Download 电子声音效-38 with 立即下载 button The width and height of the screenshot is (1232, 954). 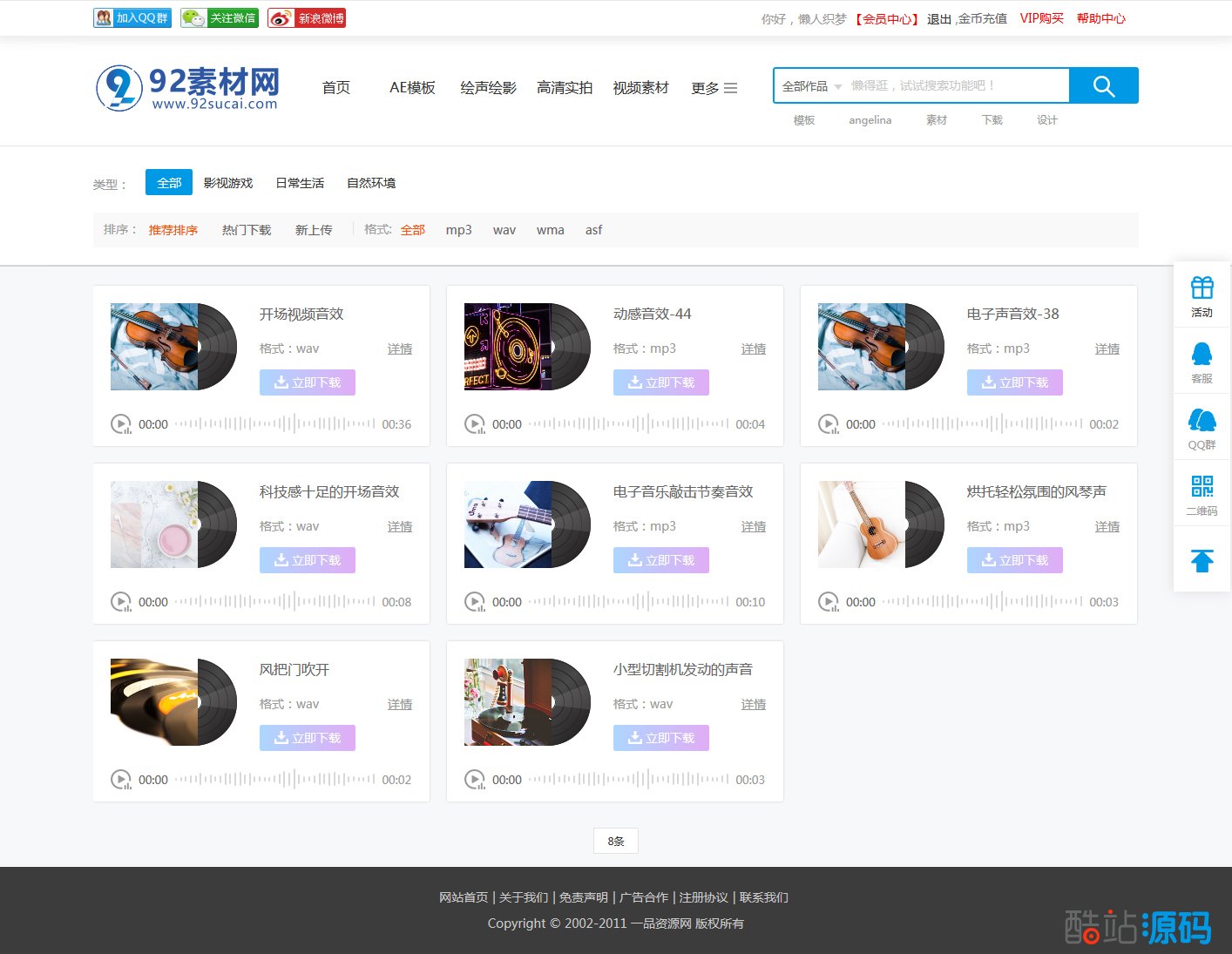pyautogui.click(x=1014, y=382)
